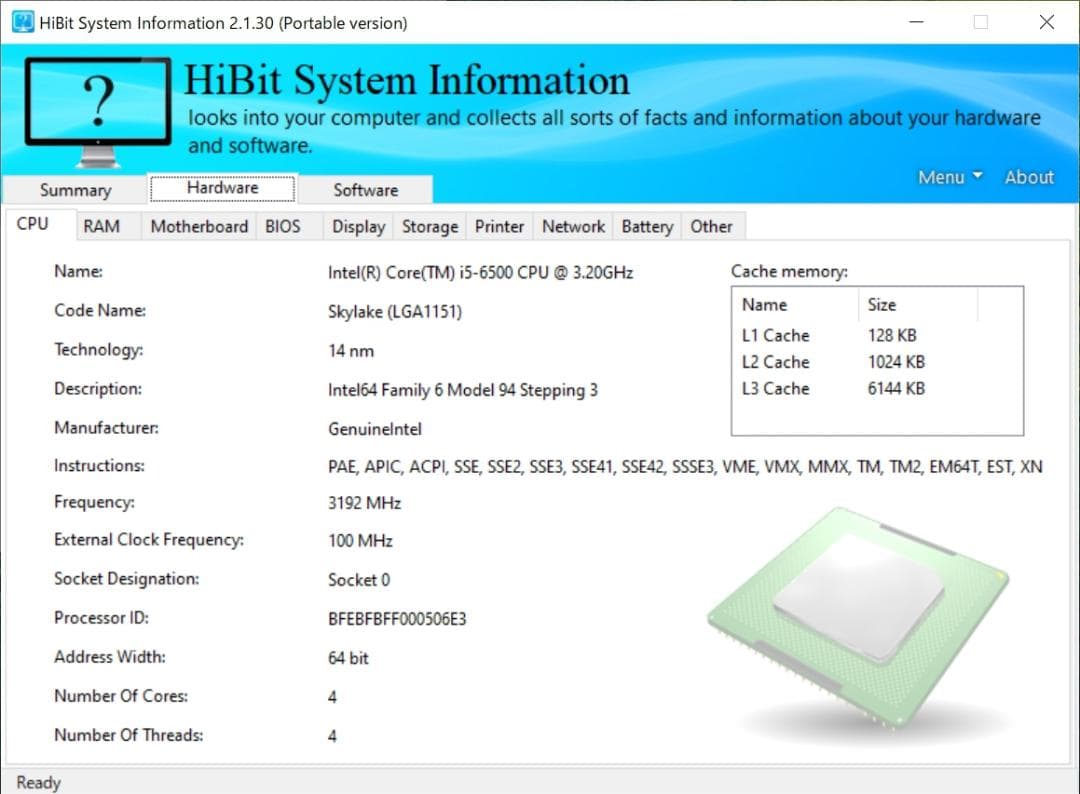Click the Hardware tab

click(221, 187)
